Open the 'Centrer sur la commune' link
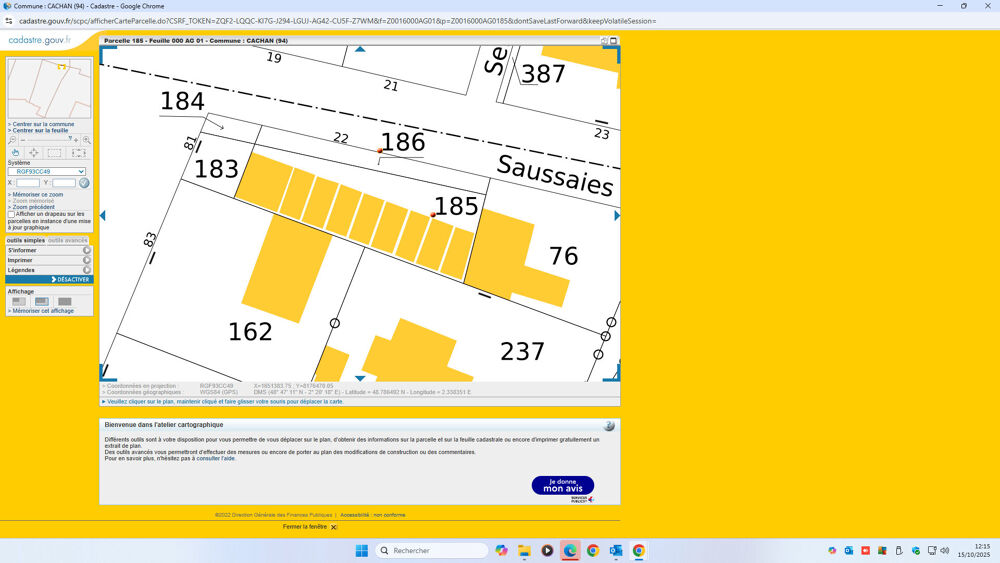 pyautogui.click(x=42, y=124)
